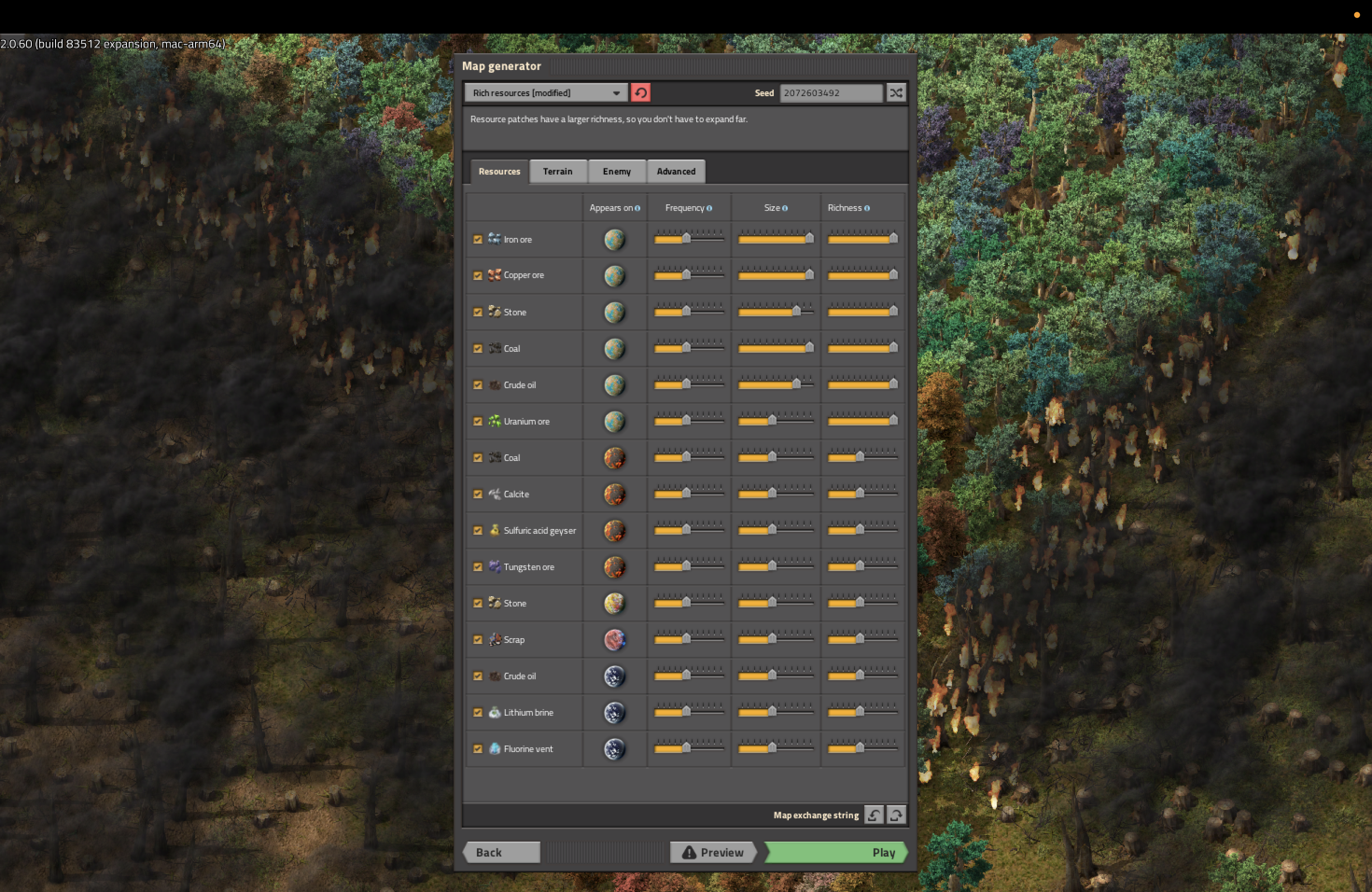The width and height of the screenshot is (1372, 892).
Task: Randomize the seed with shuffle icon
Action: pyautogui.click(x=896, y=93)
